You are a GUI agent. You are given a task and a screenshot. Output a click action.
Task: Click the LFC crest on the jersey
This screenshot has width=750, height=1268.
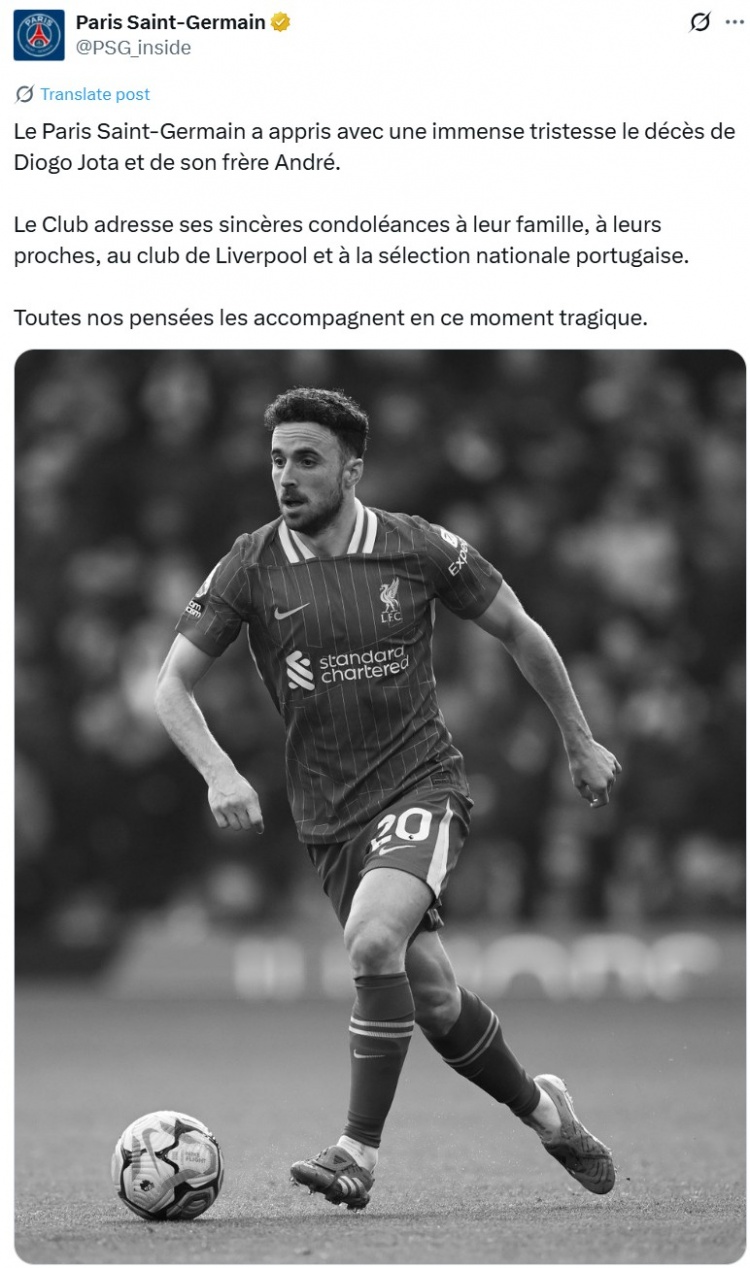(389, 600)
